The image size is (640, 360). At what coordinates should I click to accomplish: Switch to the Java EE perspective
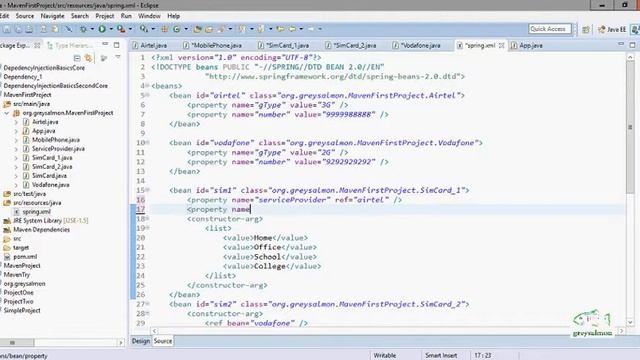tap(611, 29)
